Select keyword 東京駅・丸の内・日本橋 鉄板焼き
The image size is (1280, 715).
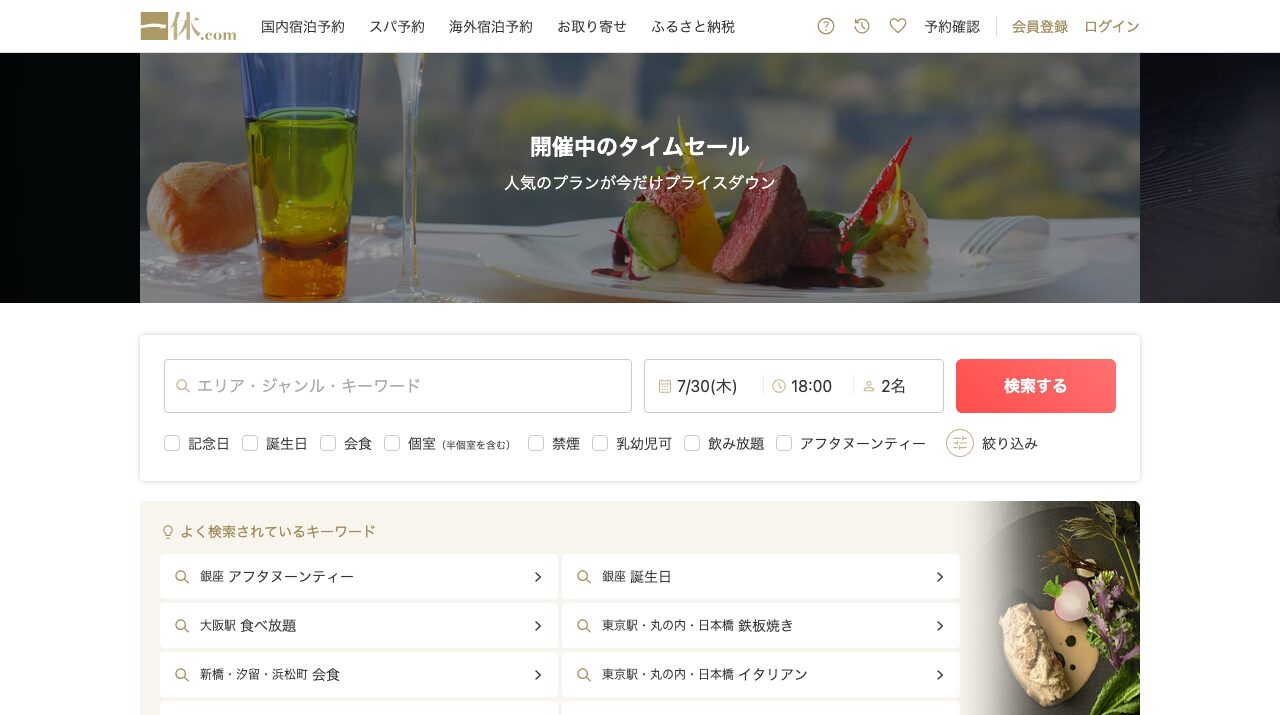click(x=761, y=626)
